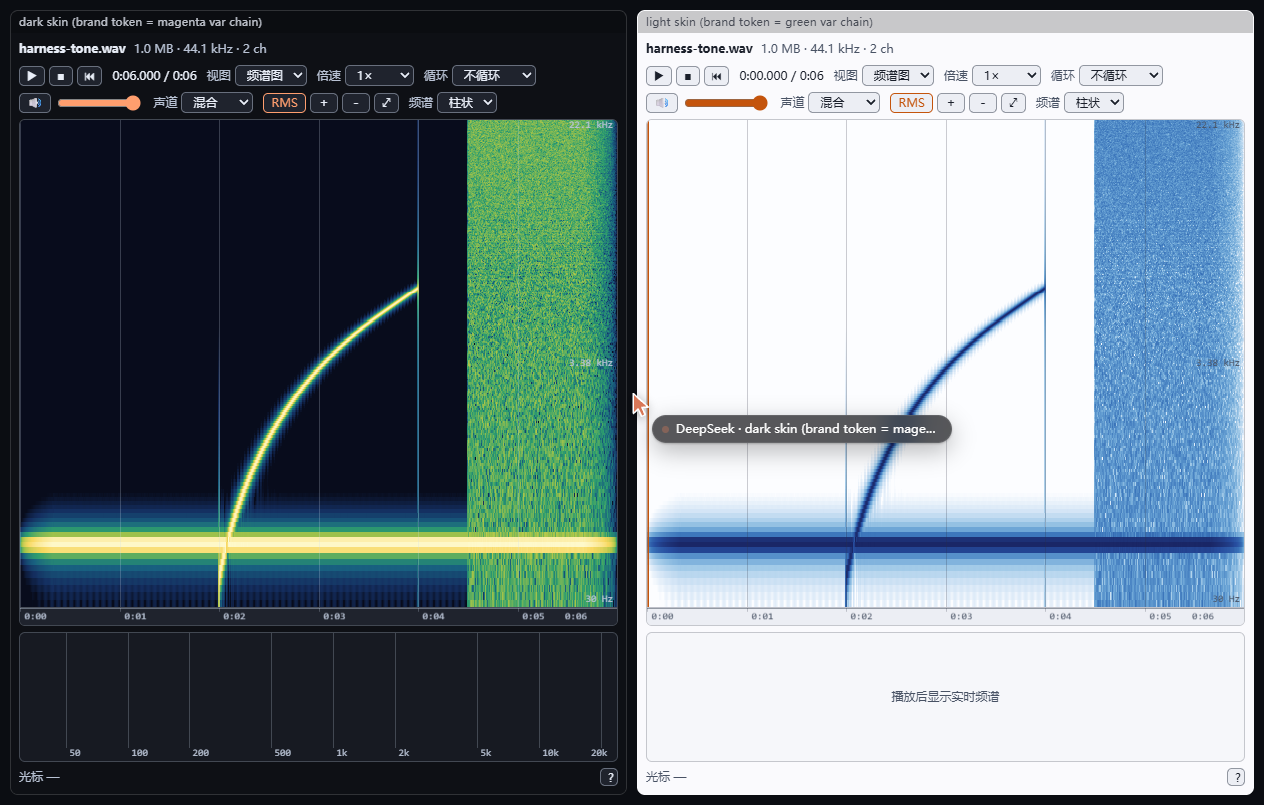The height and width of the screenshot is (805, 1264).
Task: Click the 1k frequency label, dark analyzer
Action: [x=341, y=752]
